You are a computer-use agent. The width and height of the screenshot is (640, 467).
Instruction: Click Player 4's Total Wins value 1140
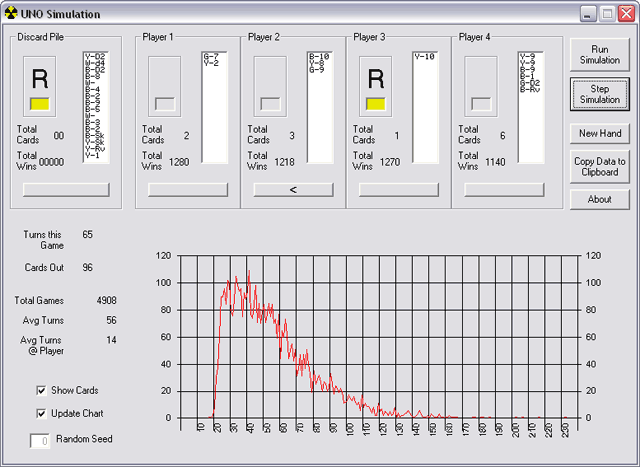click(x=495, y=162)
